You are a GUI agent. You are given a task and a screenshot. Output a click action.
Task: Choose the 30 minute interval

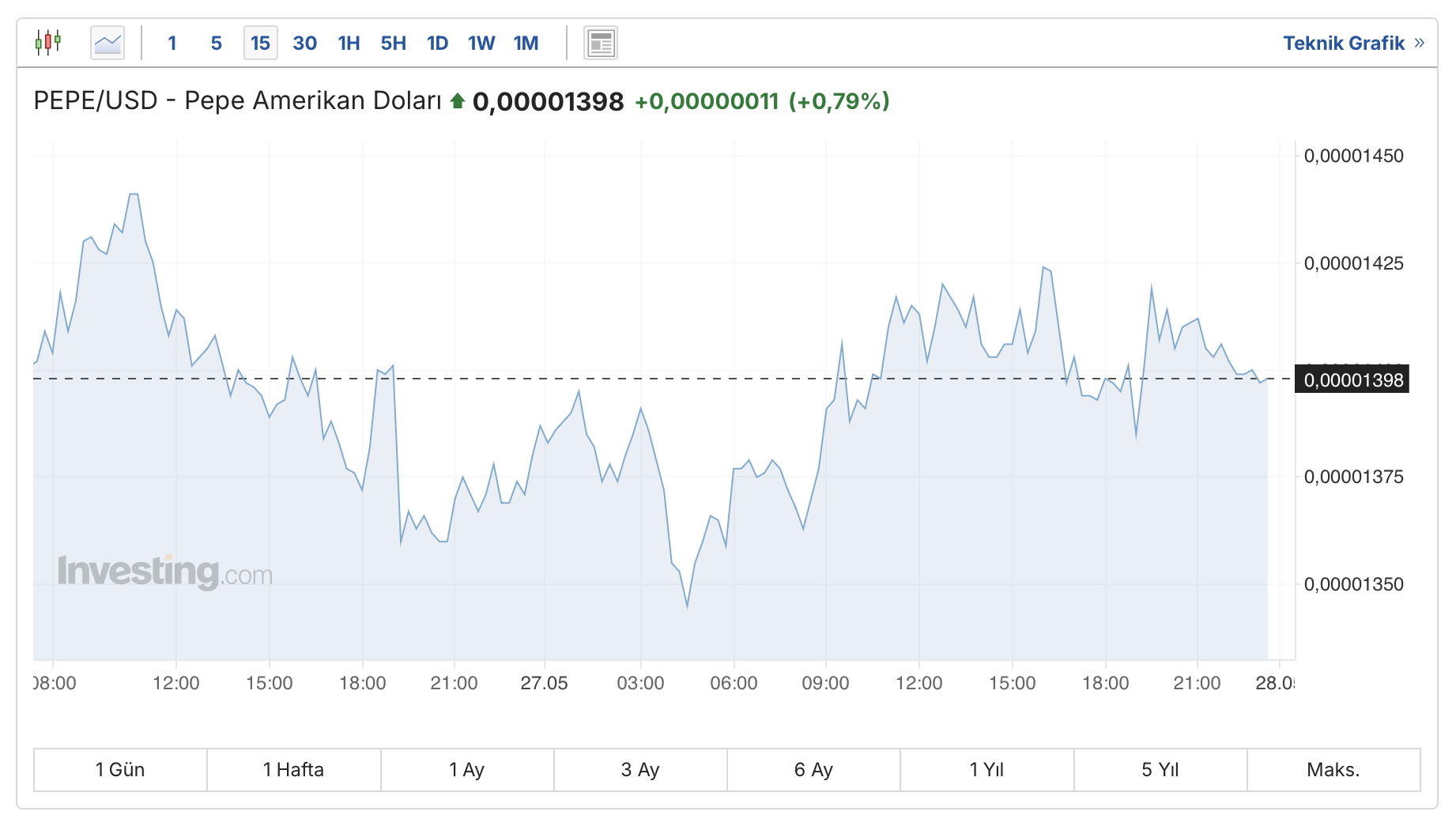tap(304, 43)
